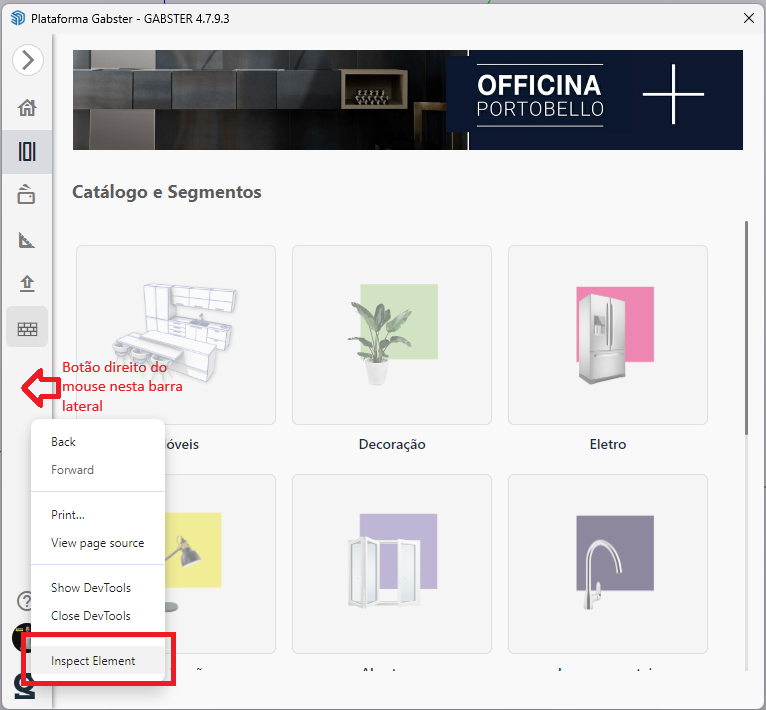
Task: Click View page source menu entry
Action: coord(97,543)
